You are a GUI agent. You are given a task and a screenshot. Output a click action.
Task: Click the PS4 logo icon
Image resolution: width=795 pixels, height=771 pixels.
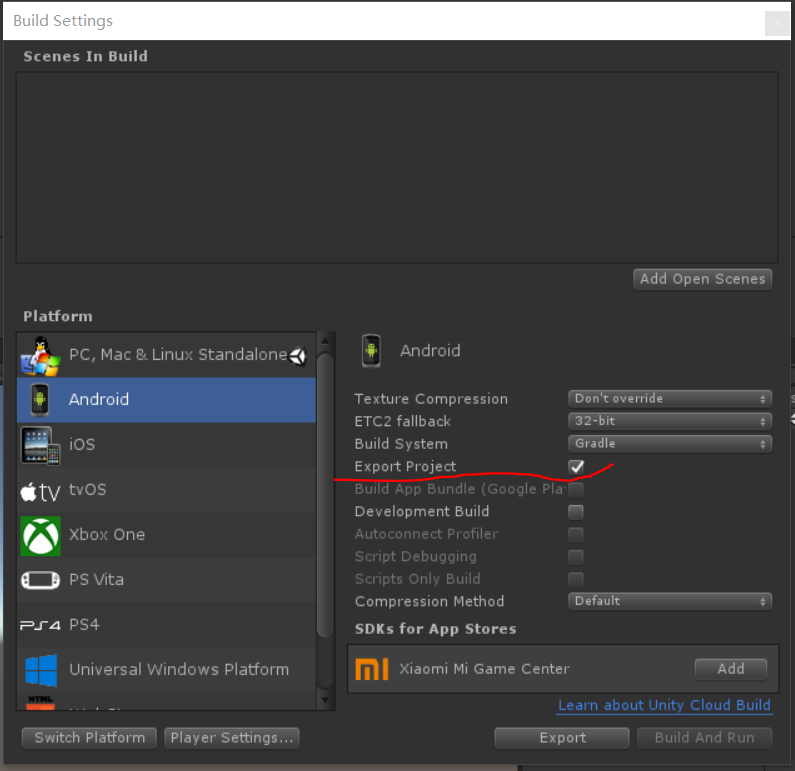click(x=40, y=625)
